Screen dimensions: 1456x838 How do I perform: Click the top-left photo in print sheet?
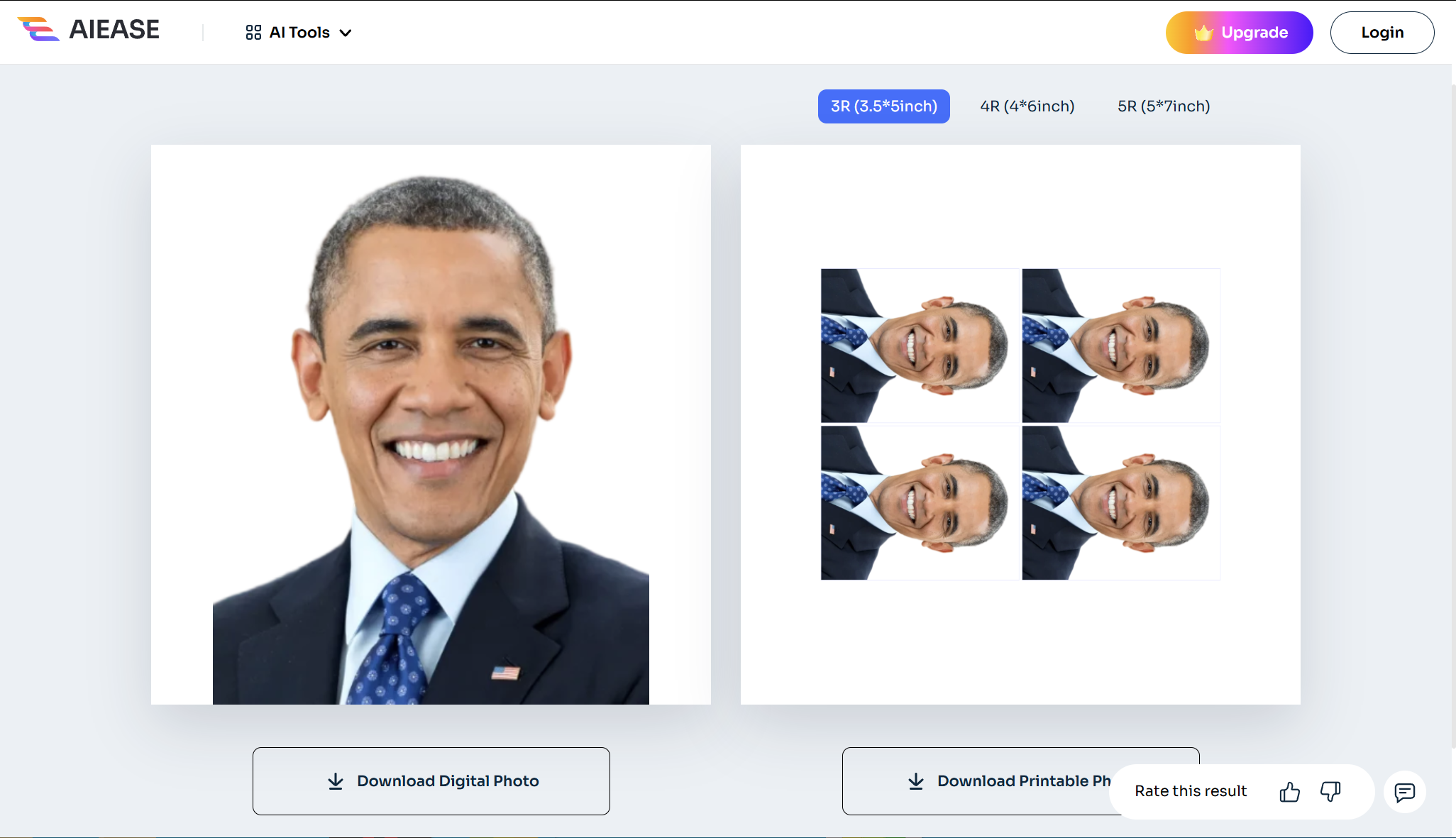[920, 346]
